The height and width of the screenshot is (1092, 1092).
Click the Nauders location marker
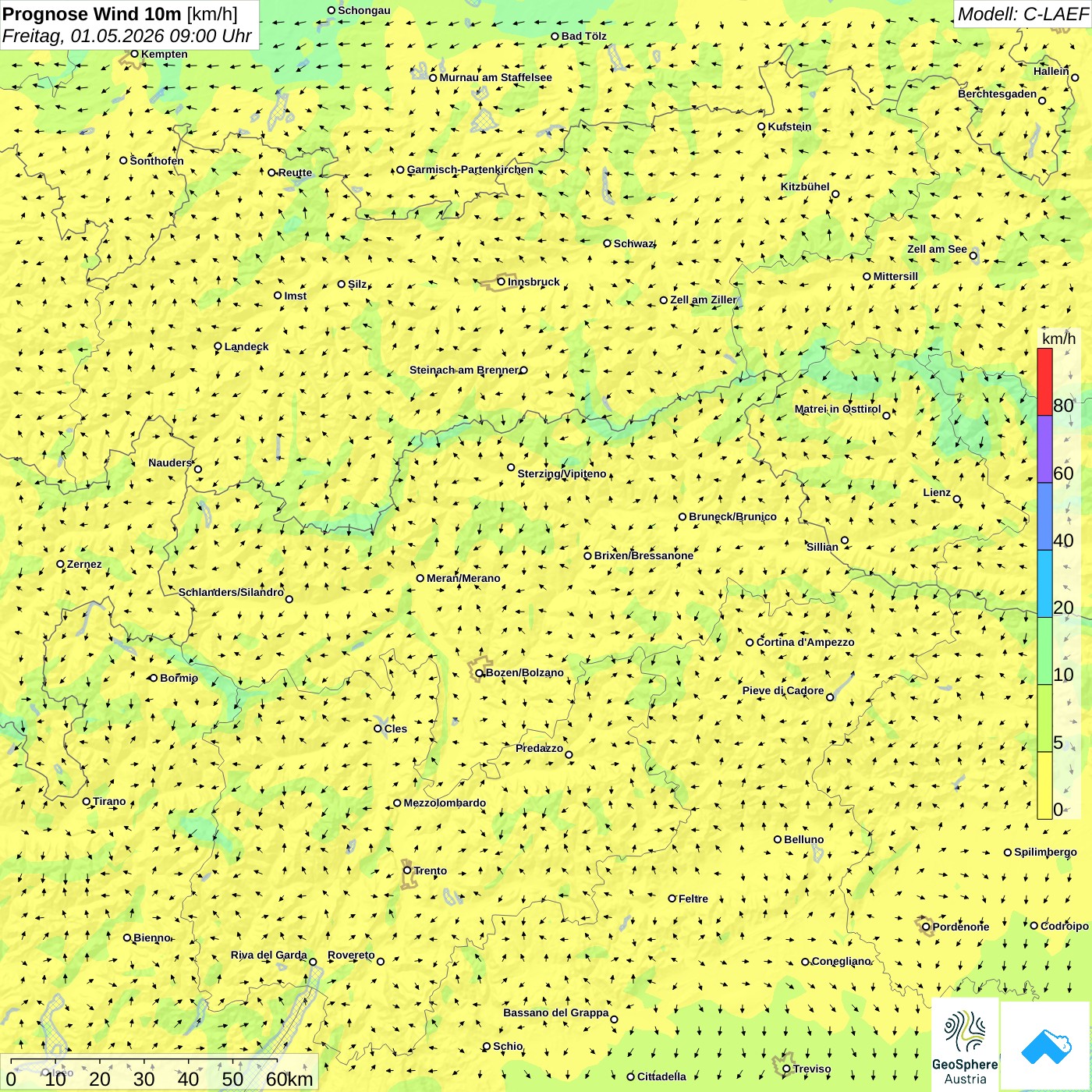click(x=198, y=469)
